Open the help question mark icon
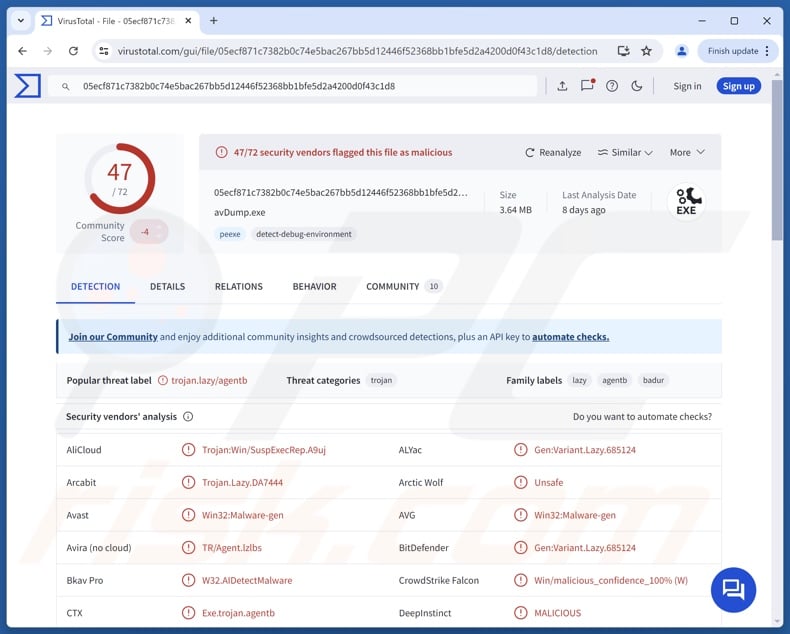 click(612, 86)
